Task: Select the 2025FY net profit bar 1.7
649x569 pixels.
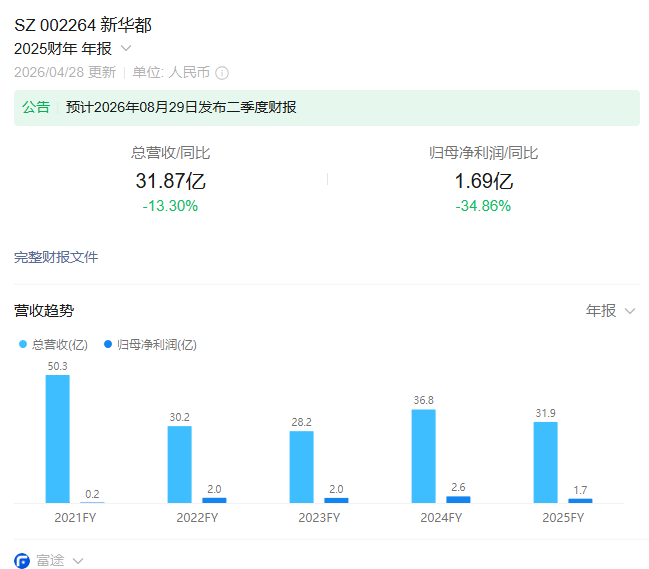Action: [580, 501]
